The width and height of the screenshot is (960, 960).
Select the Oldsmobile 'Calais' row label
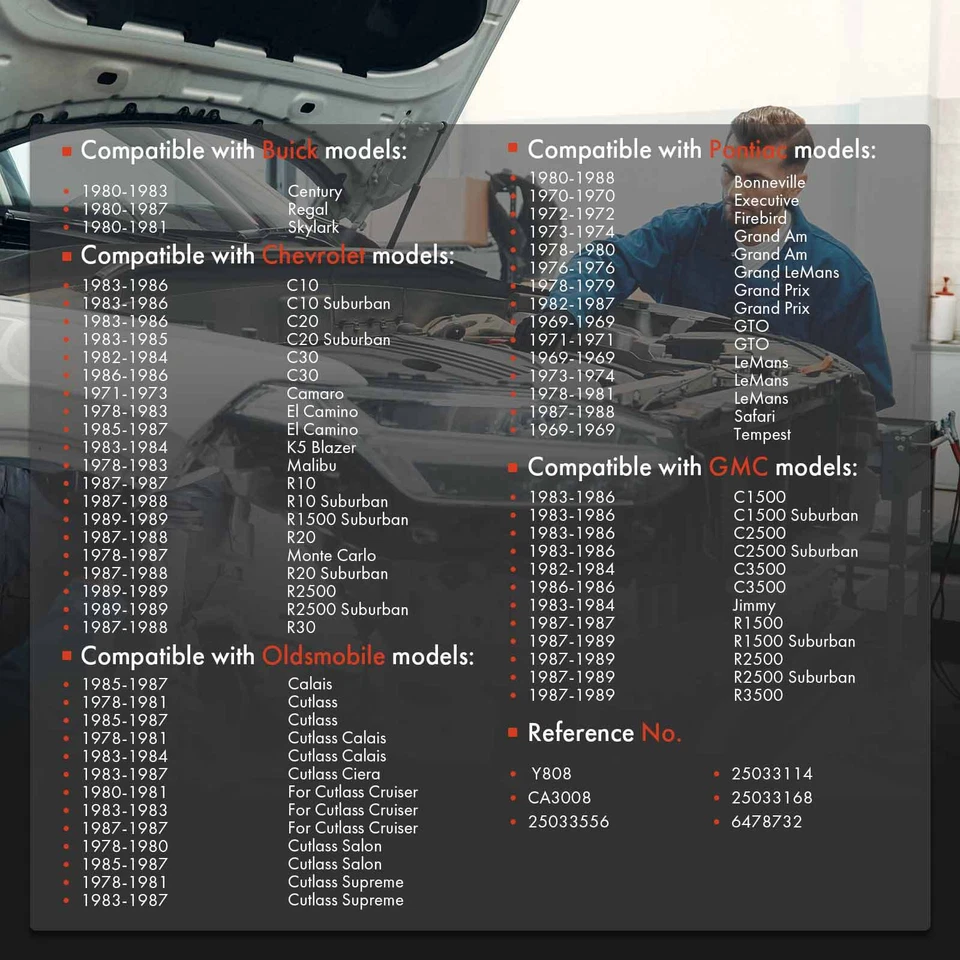coord(310,684)
